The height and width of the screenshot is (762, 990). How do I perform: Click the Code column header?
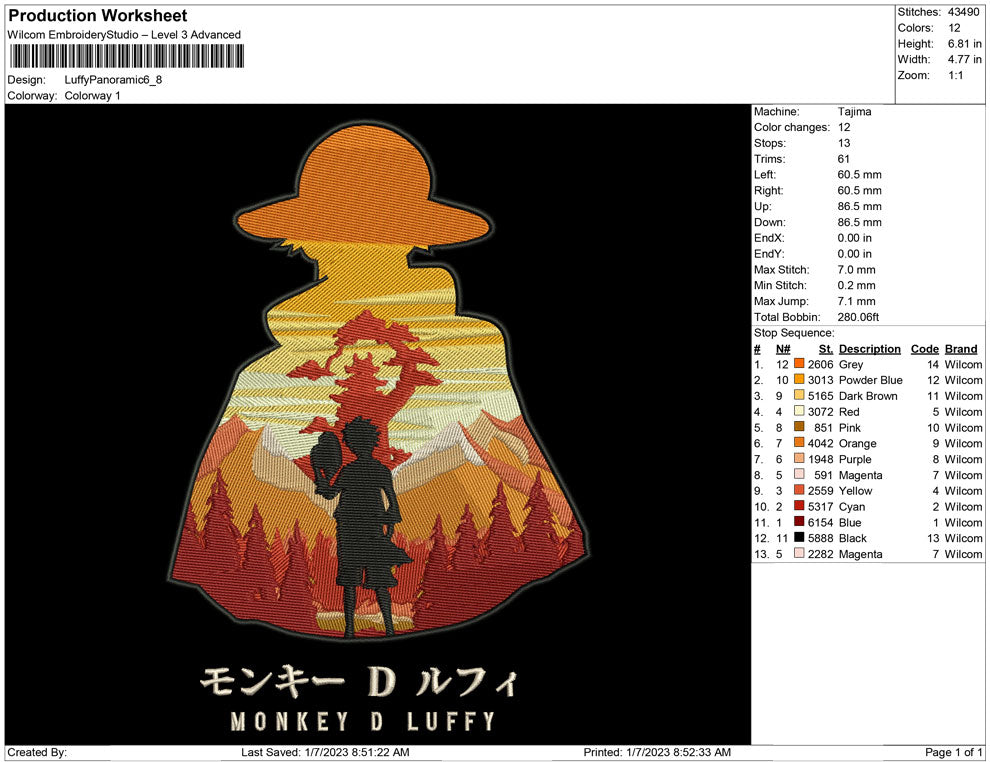click(924, 349)
